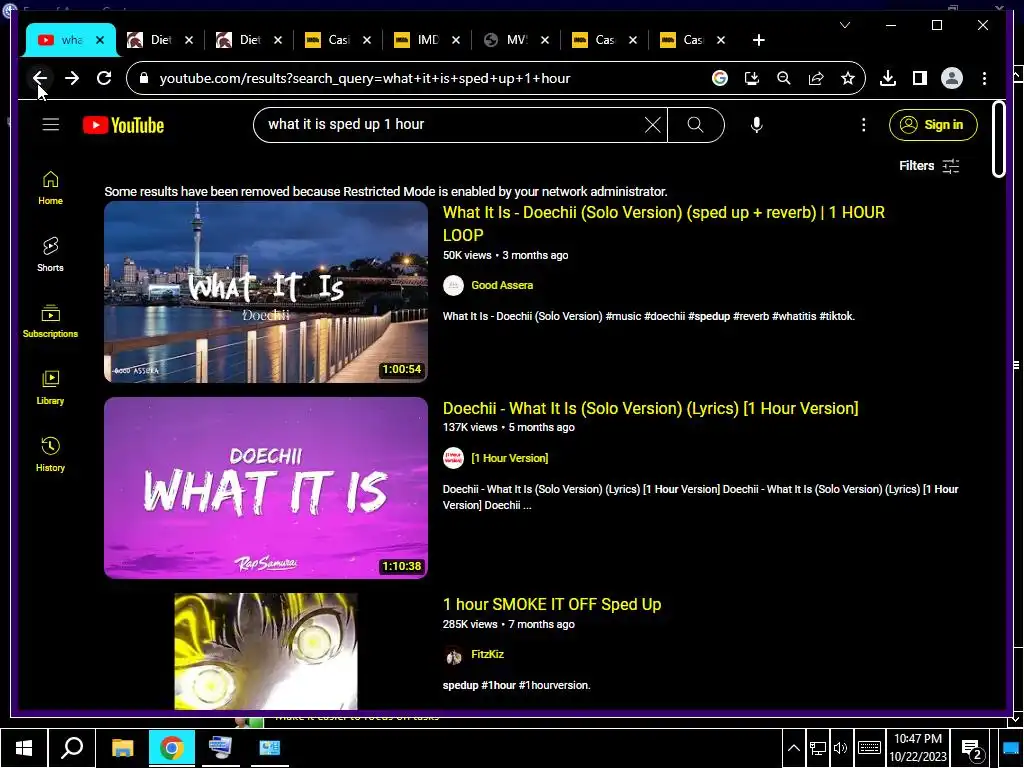
Task: Open Home in YouTube sidebar
Action: (50, 188)
